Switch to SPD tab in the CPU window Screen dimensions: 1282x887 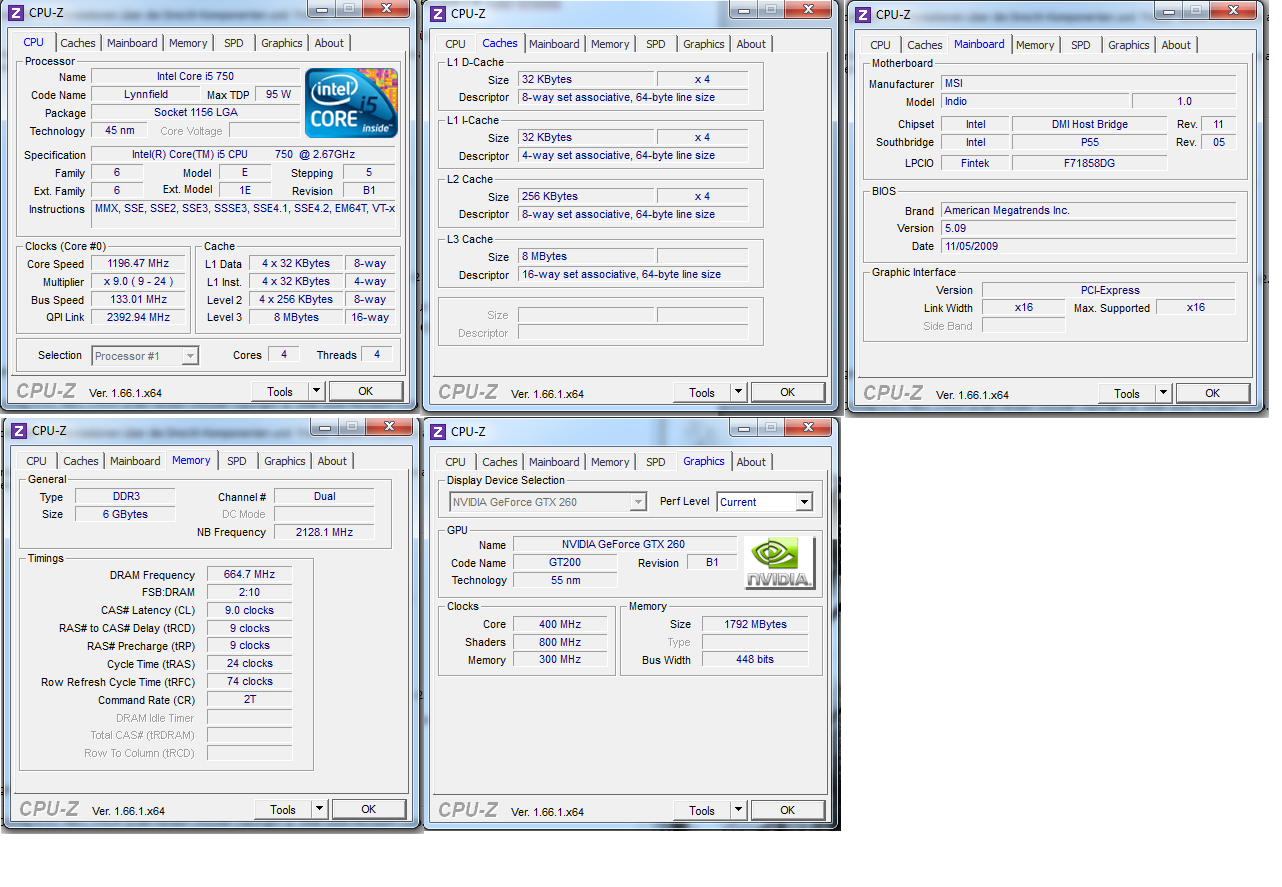(x=233, y=43)
